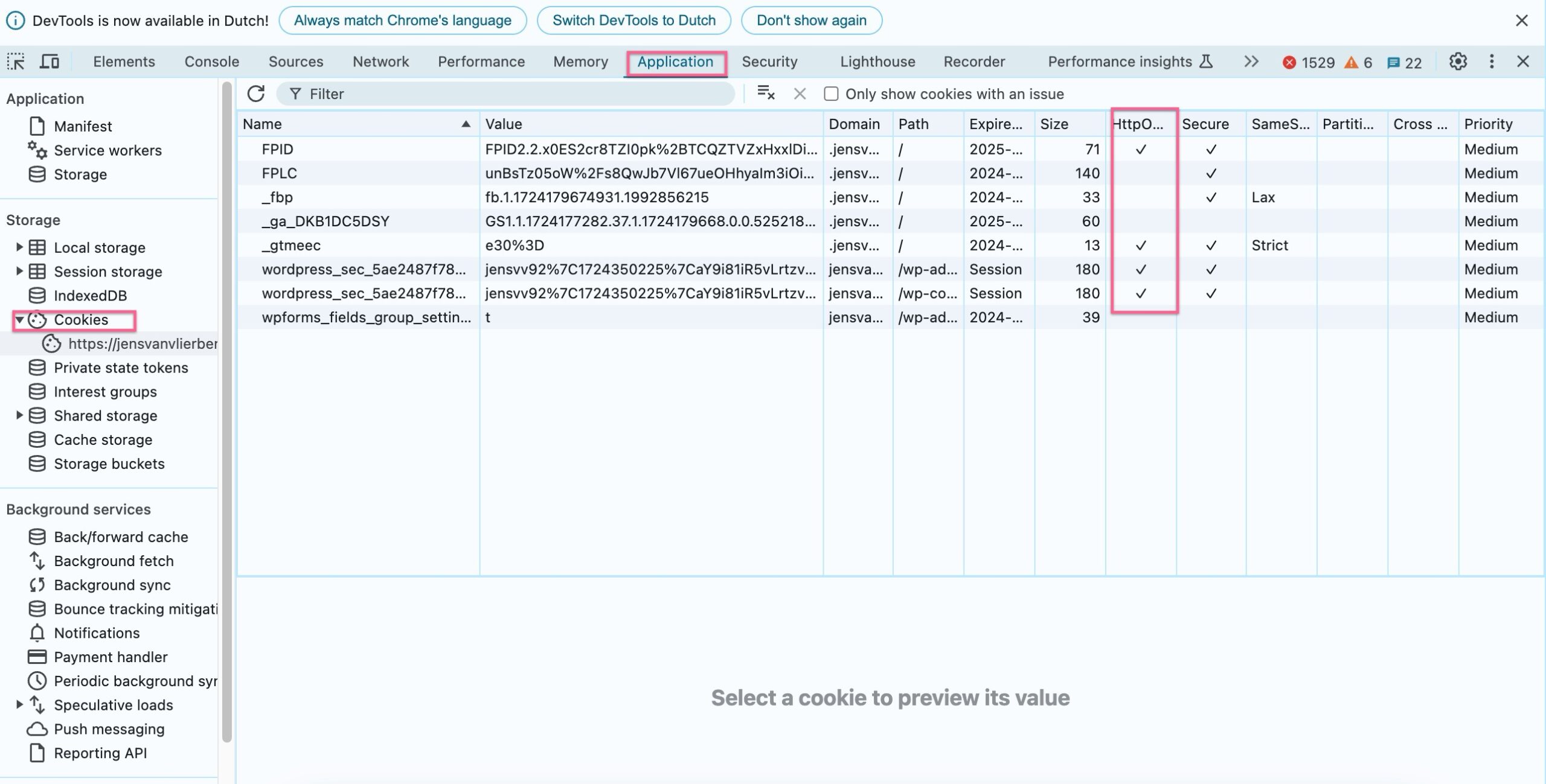1546x784 pixels.
Task: Click Switch DevTools to Dutch
Action: [x=634, y=21]
